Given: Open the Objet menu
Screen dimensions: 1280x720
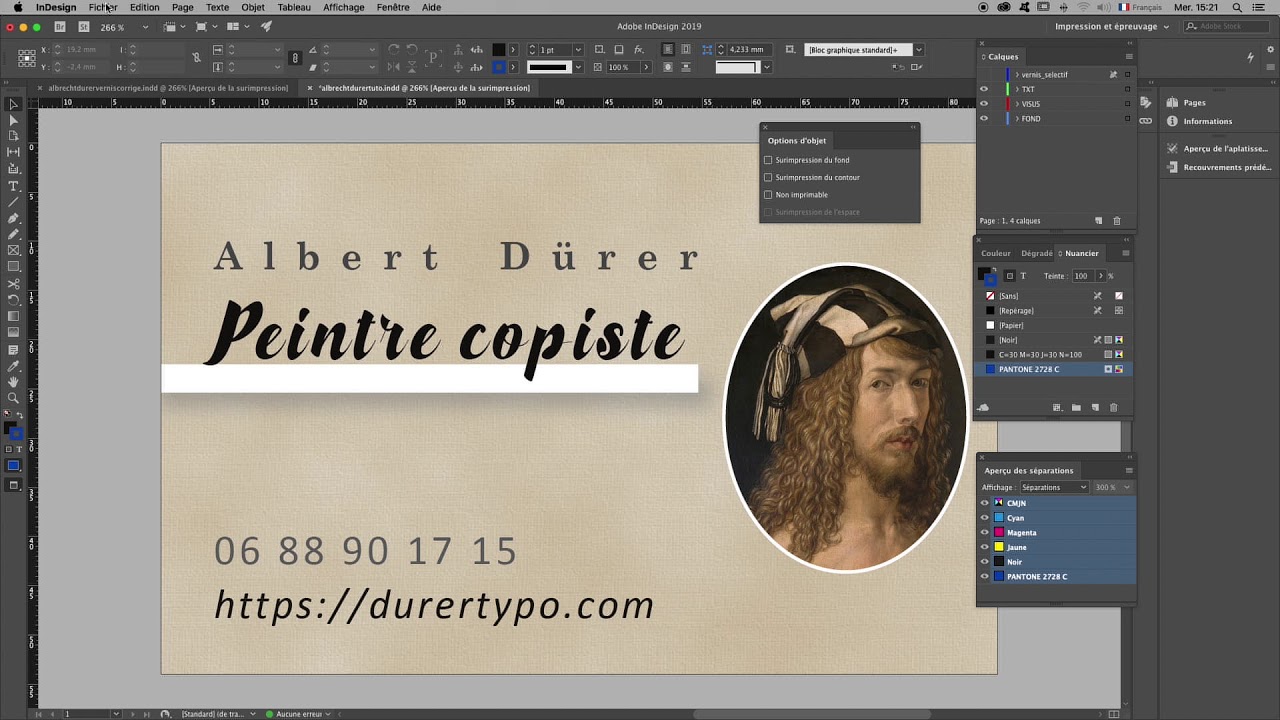Looking at the screenshot, I should (252, 7).
